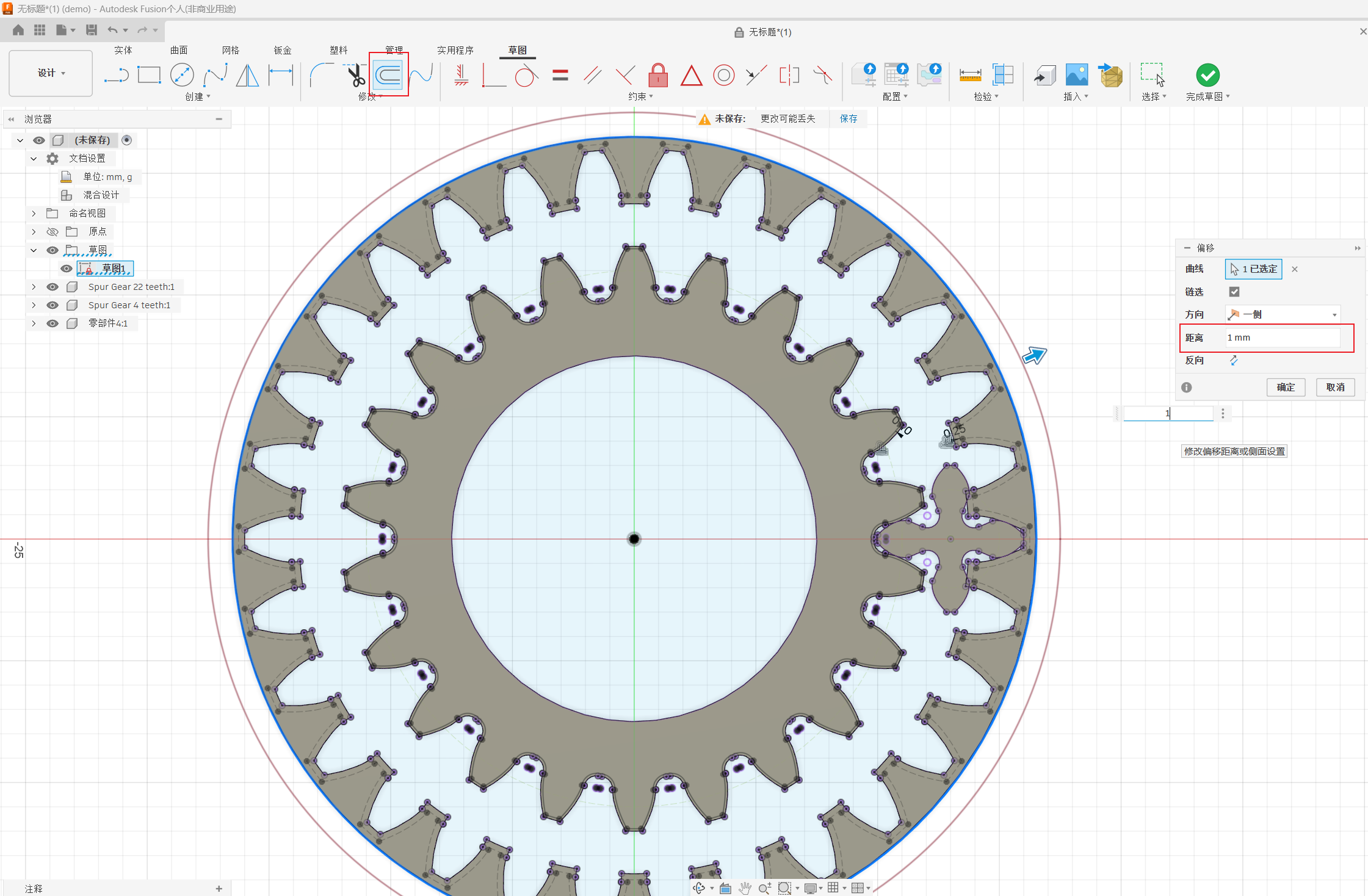This screenshot has width=1368, height=896.
Task: Expand the 创建 create menu
Action: (x=198, y=96)
